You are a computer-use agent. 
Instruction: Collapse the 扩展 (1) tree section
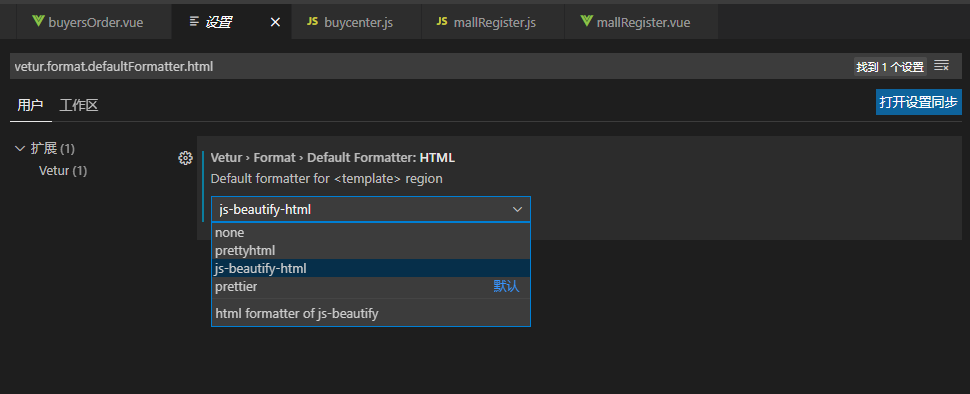point(19,148)
